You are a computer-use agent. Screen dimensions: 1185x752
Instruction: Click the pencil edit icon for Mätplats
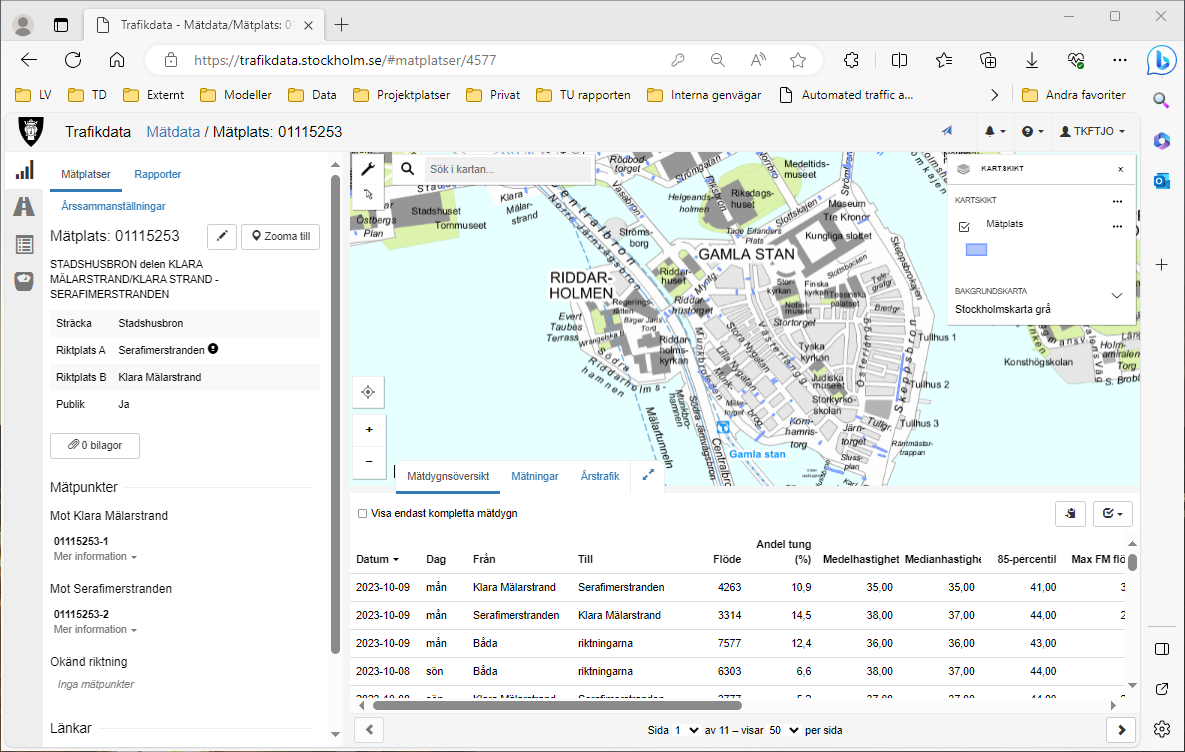tap(222, 237)
